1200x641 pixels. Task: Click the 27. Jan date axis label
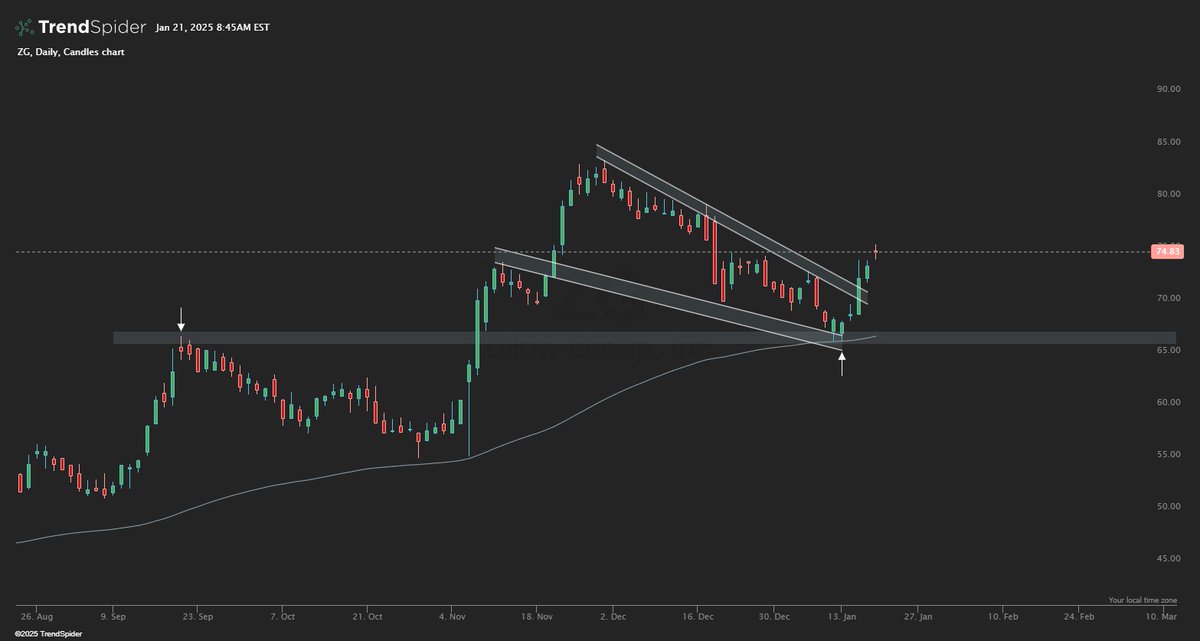tap(920, 619)
